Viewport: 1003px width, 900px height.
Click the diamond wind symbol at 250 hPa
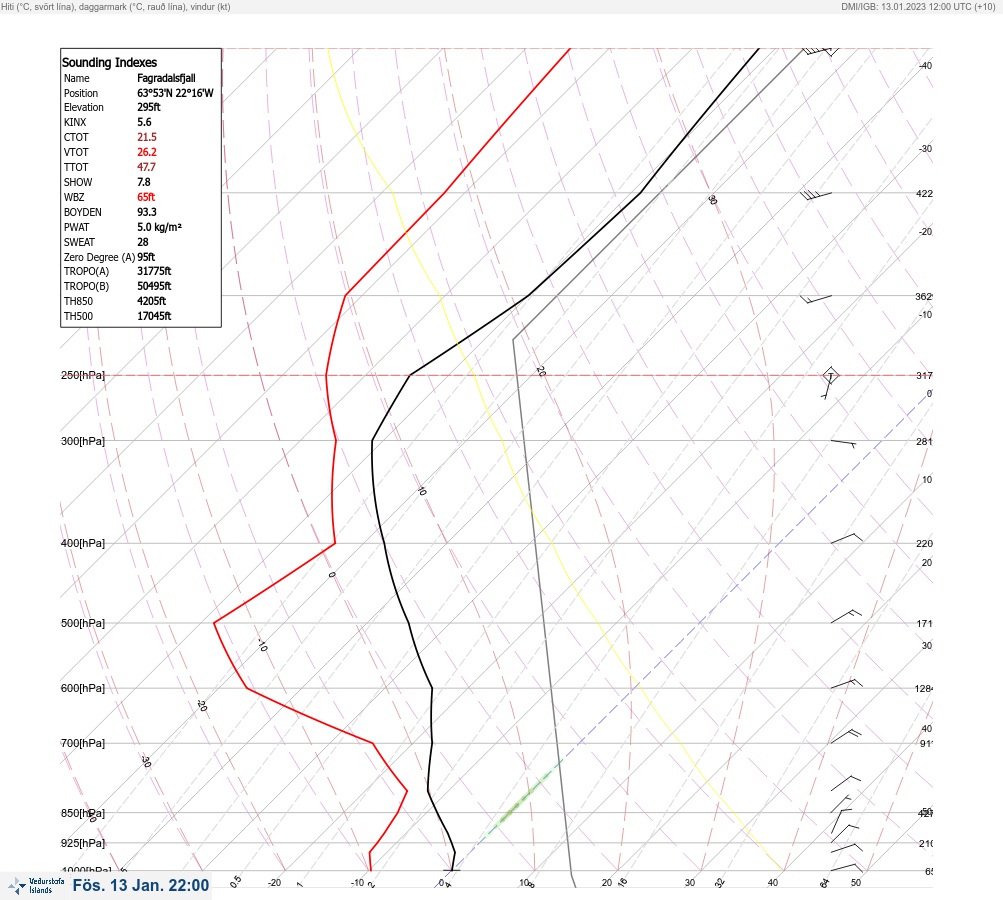[x=830, y=375]
